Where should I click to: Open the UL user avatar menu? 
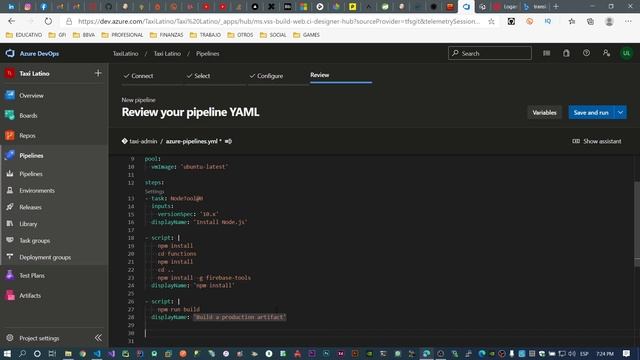click(x=626, y=53)
